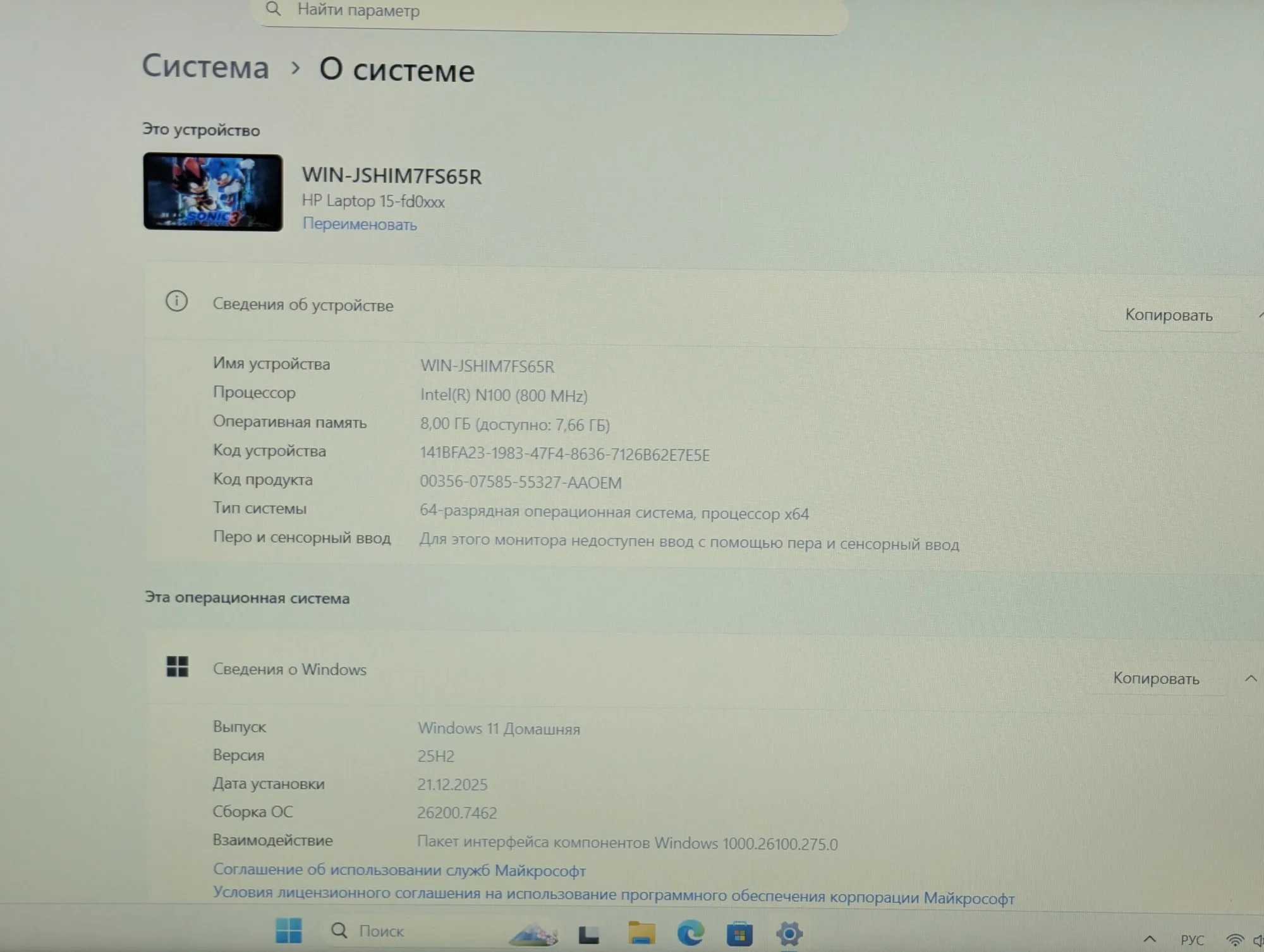Select device name value WIN-JSHIM7FS65R in details
The image size is (1264, 952).
[x=487, y=366]
